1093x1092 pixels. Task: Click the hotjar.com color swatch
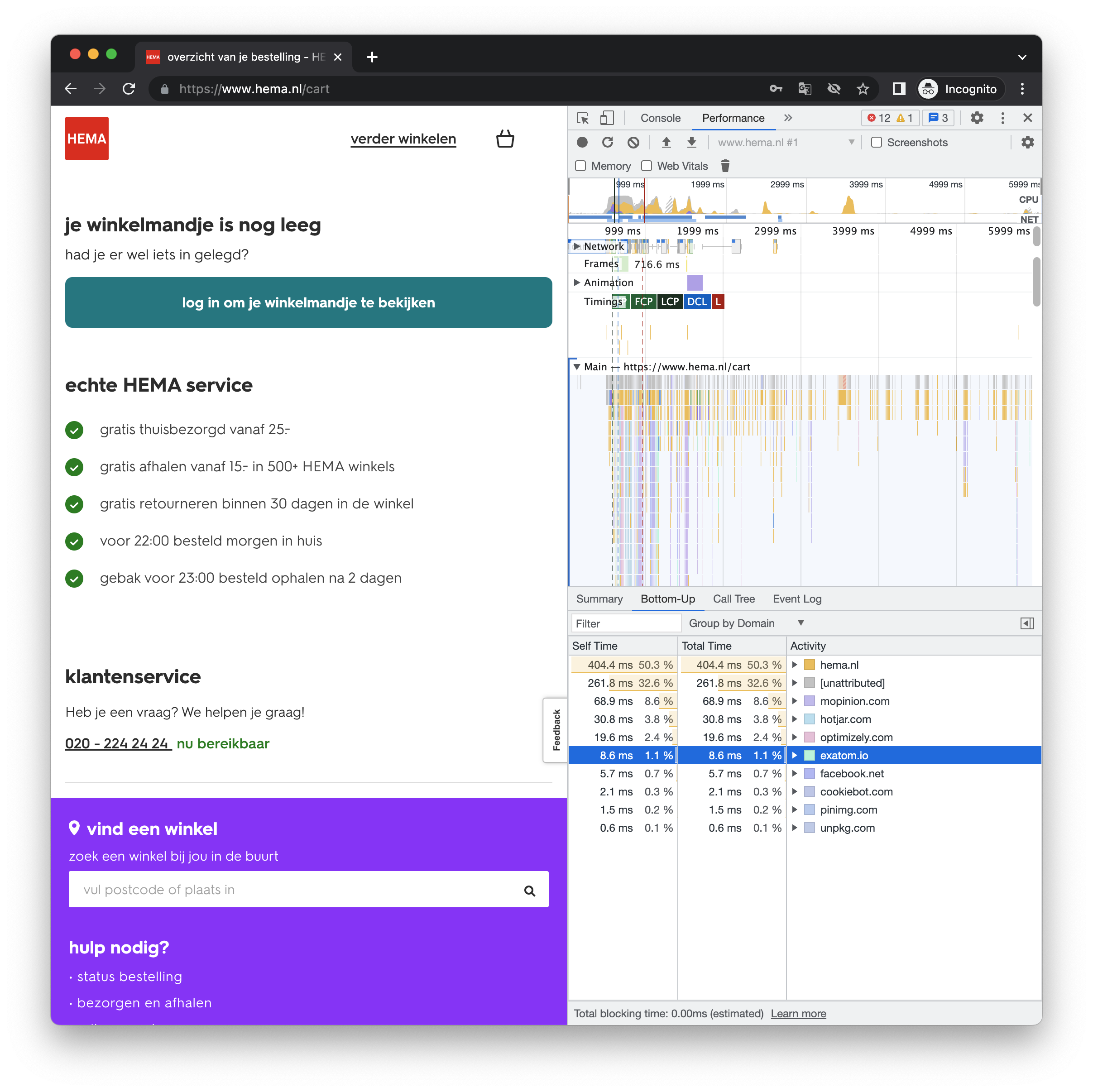point(810,719)
